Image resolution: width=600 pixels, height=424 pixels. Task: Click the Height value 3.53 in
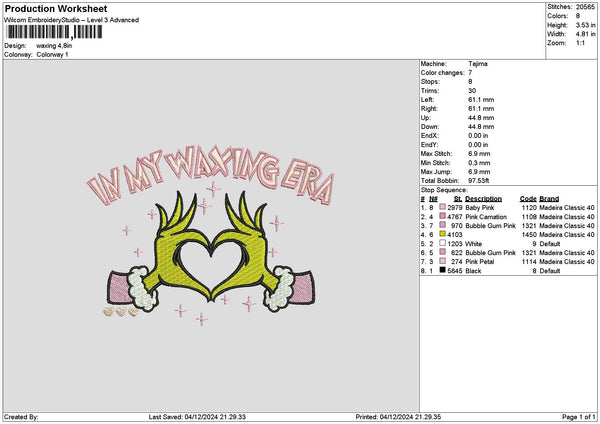tap(585, 25)
